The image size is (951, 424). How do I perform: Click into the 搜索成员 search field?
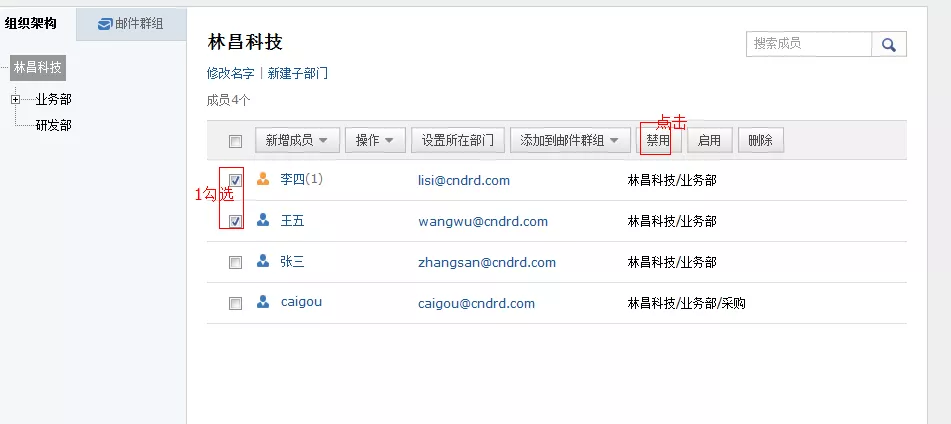(809, 44)
